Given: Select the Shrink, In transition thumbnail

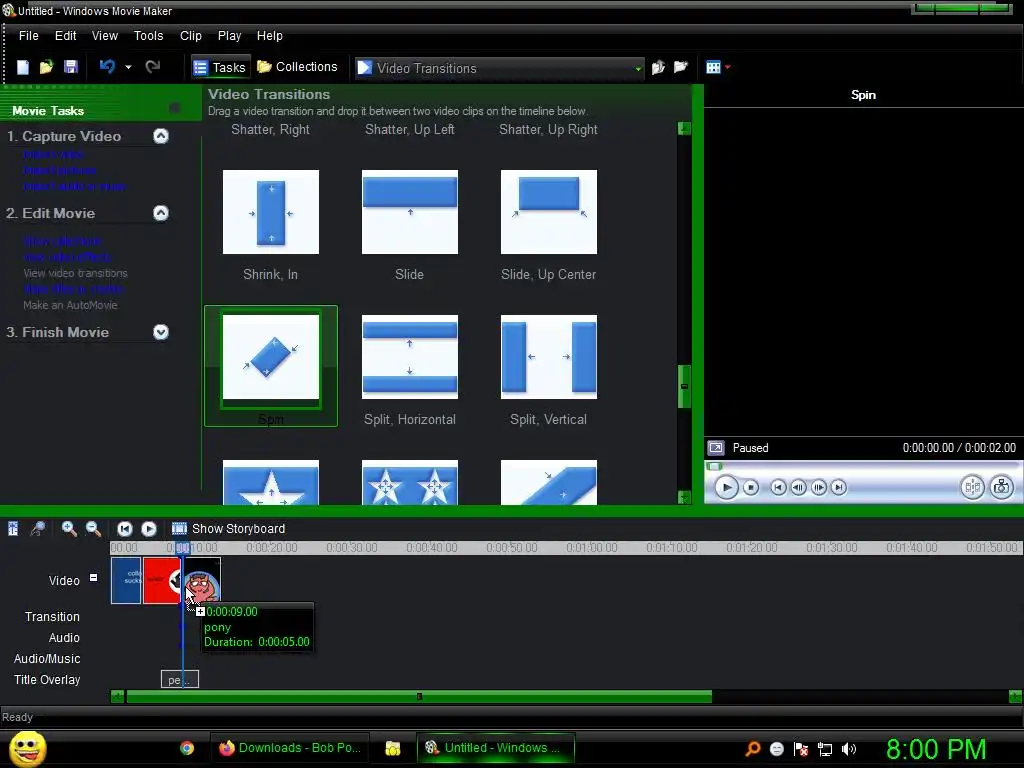Looking at the screenshot, I should coord(270,212).
